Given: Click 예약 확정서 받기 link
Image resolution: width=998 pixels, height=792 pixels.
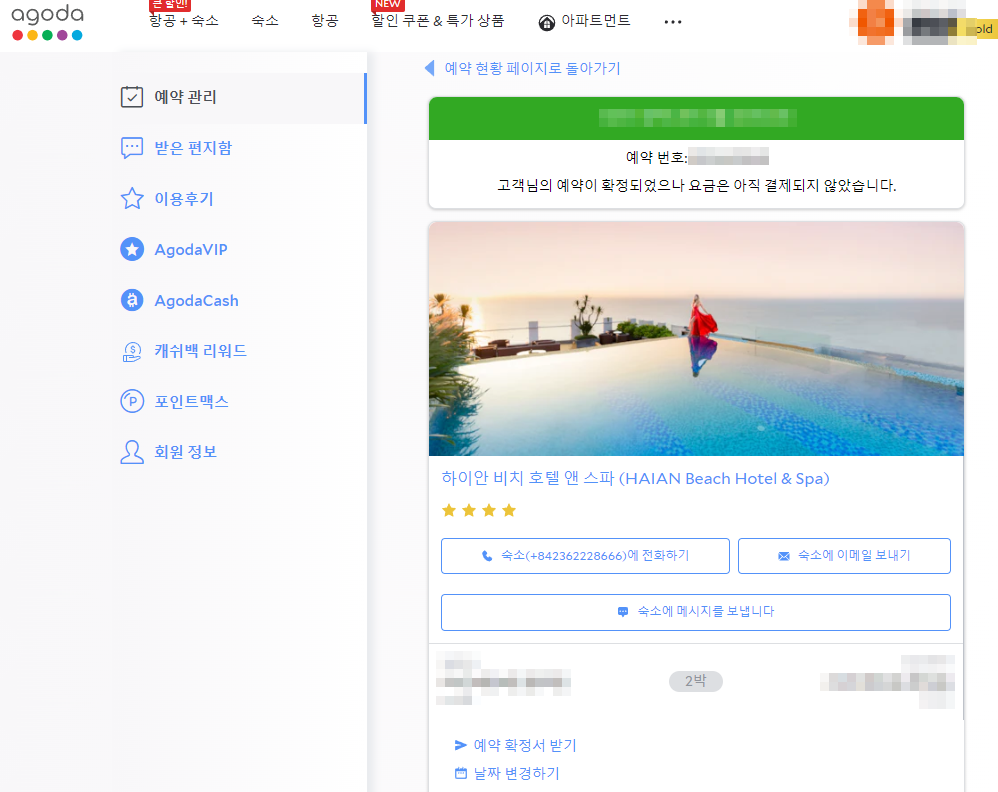Looking at the screenshot, I should (x=519, y=745).
